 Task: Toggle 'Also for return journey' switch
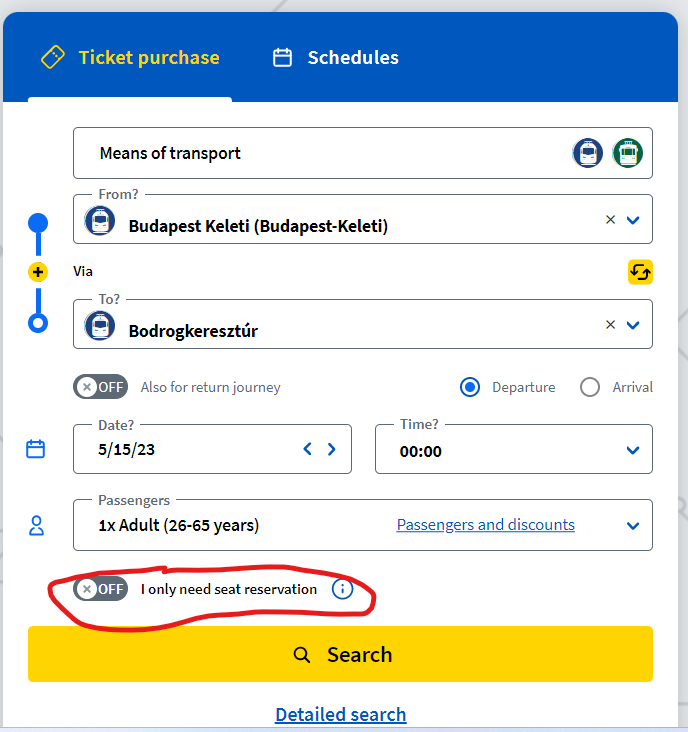[x=101, y=387]
